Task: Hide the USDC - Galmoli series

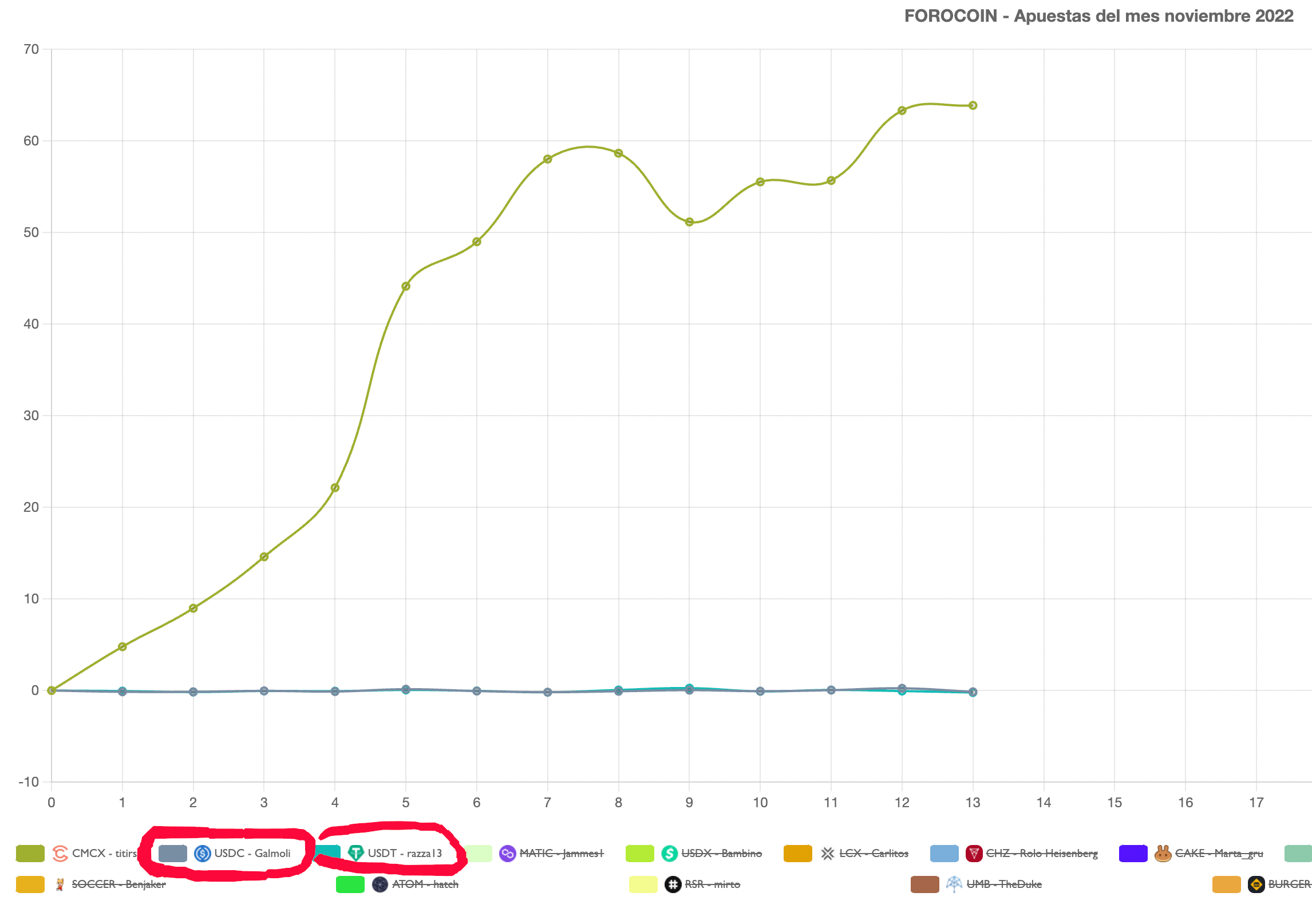Action: coord(252,854)
